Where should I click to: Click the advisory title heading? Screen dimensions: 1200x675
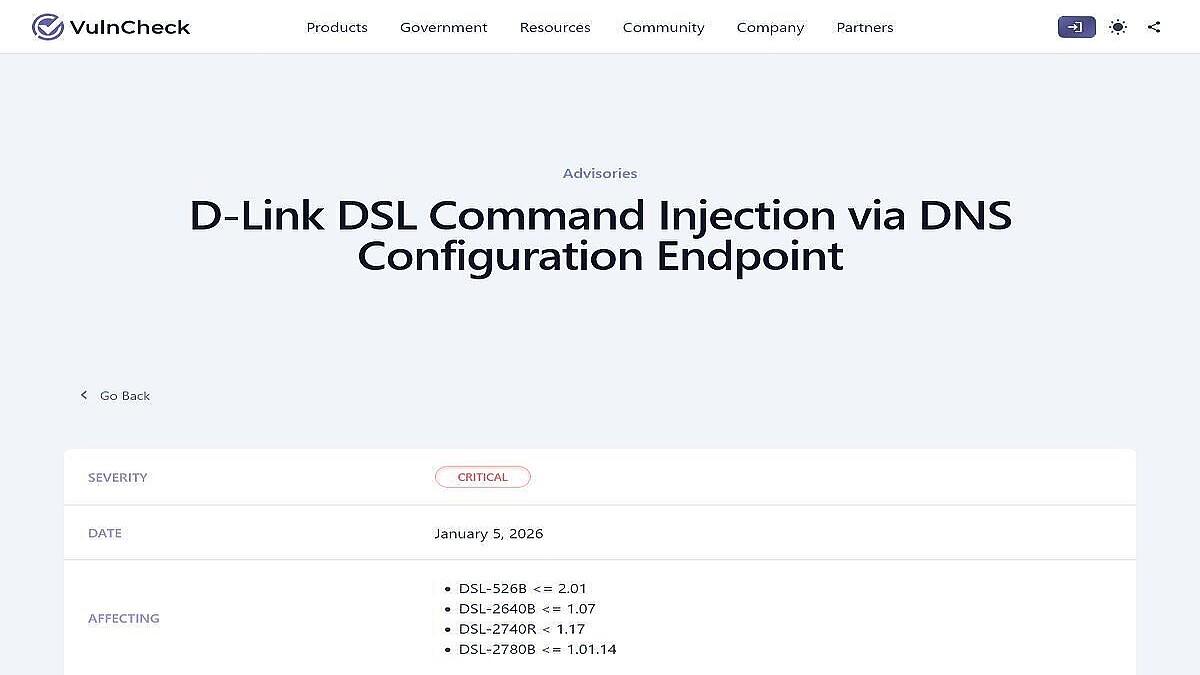point(600,236)
